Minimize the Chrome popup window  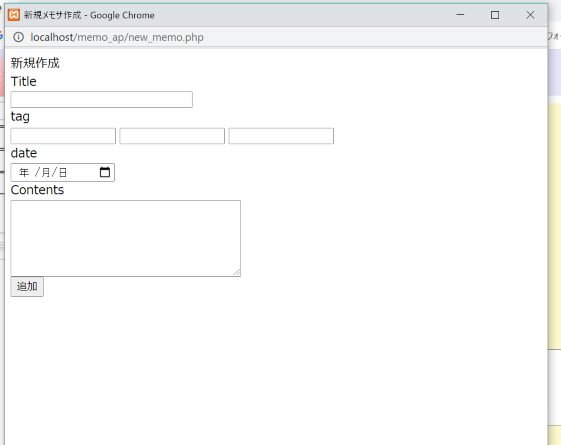(460, 15)
